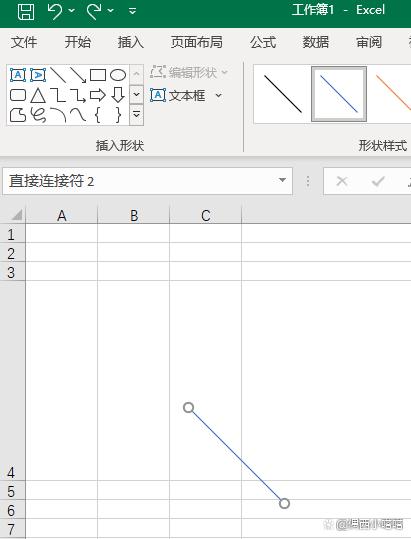
Task: Select column B header
Action: [x=134, y=216]
